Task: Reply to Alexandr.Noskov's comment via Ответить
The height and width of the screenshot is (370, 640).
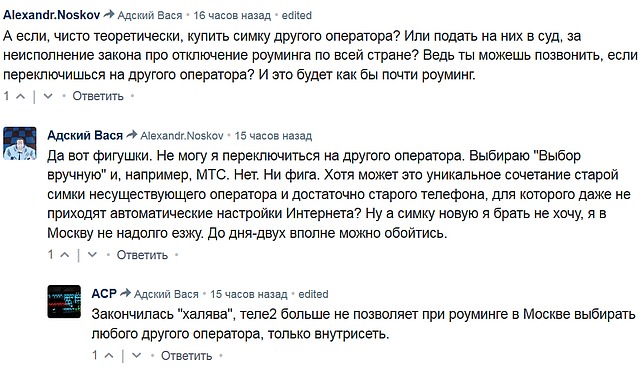Action: tap(98, 96)
